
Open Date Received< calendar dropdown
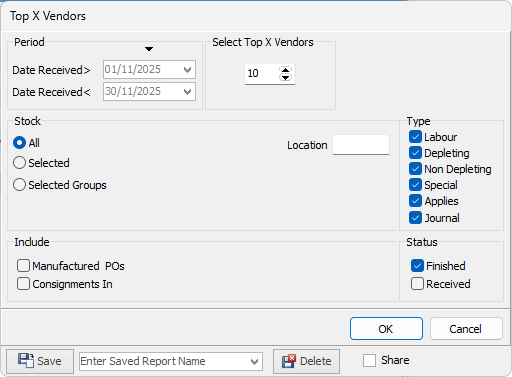point(187,92)
